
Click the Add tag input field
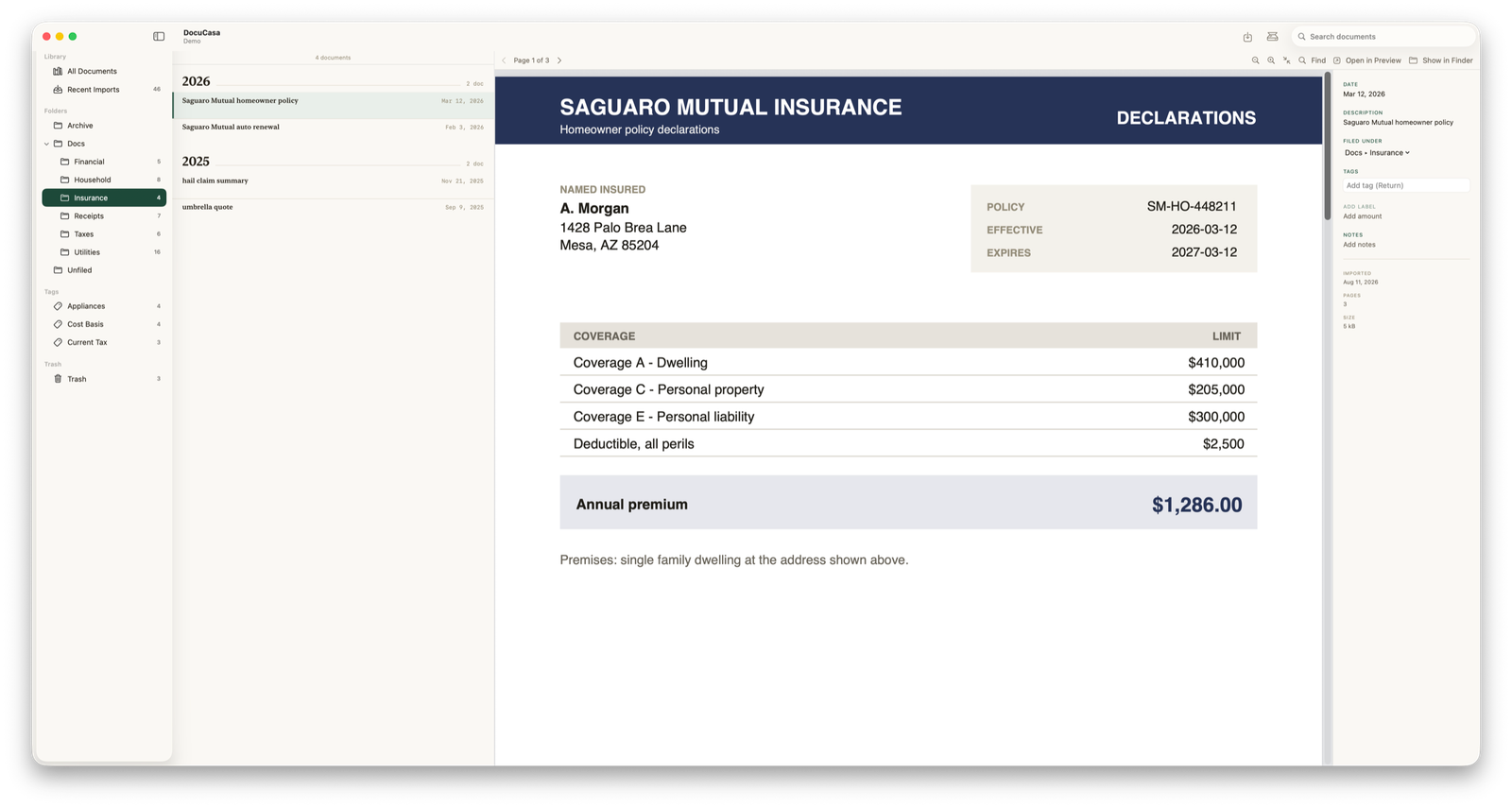[x=1405, y=185]
